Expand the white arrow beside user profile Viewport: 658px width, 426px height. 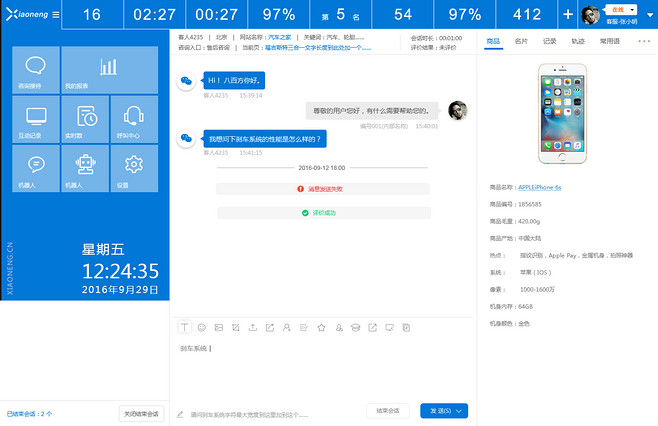tap(649, 14)
